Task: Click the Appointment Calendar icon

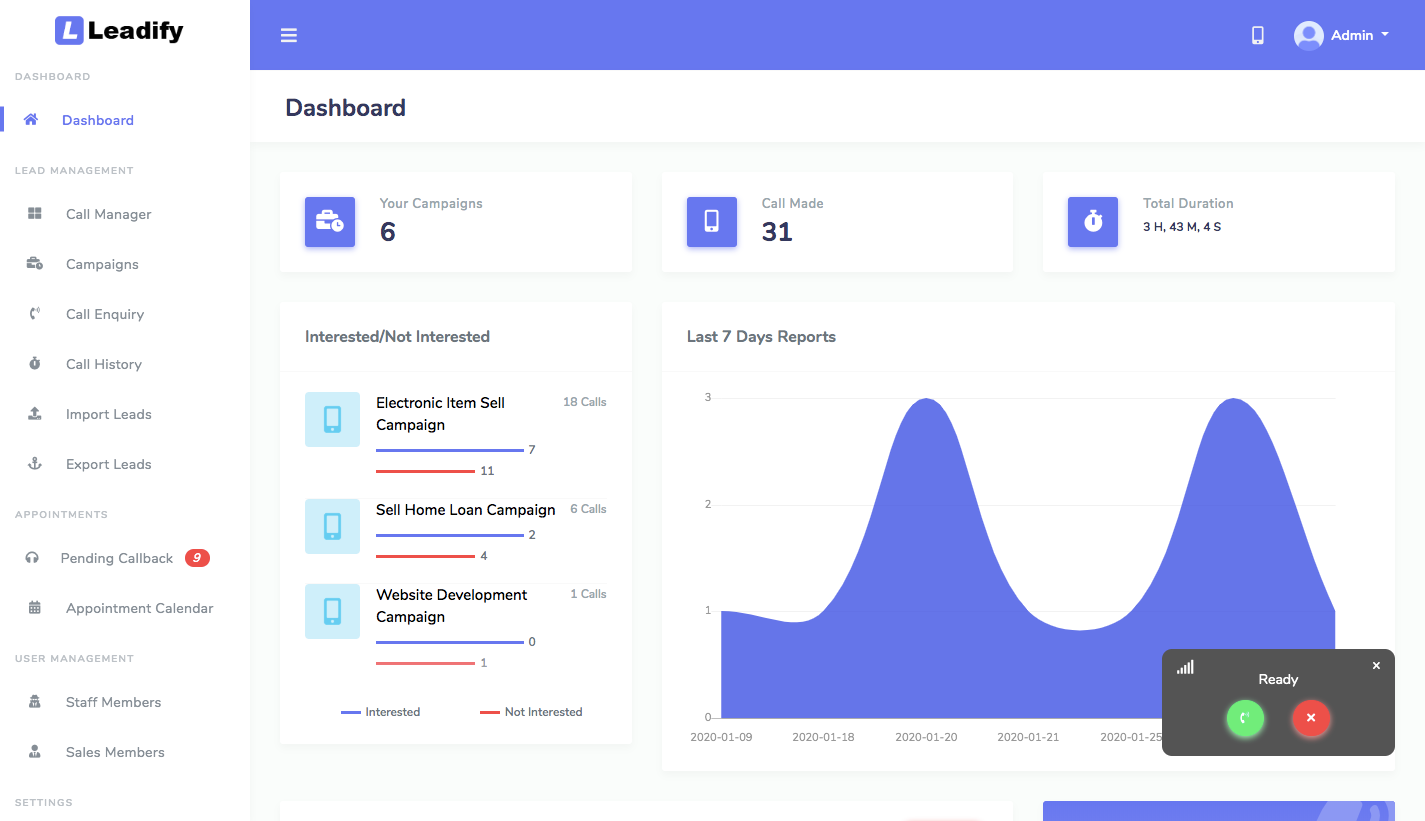Action: coord(35,608)
